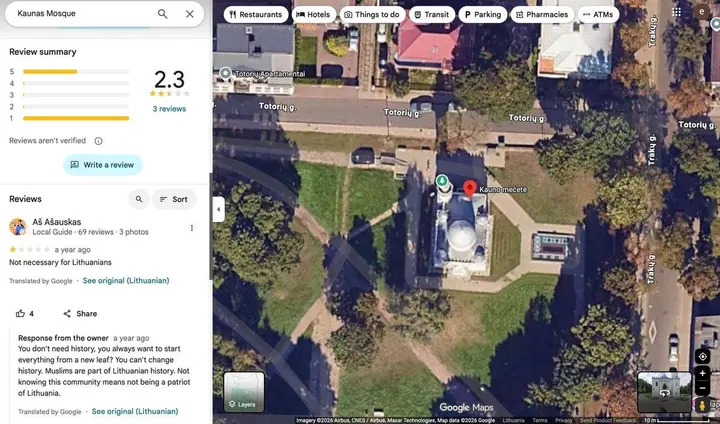
Task: Center map on your location
Action: pyautogui.click(x=702, y=356)
